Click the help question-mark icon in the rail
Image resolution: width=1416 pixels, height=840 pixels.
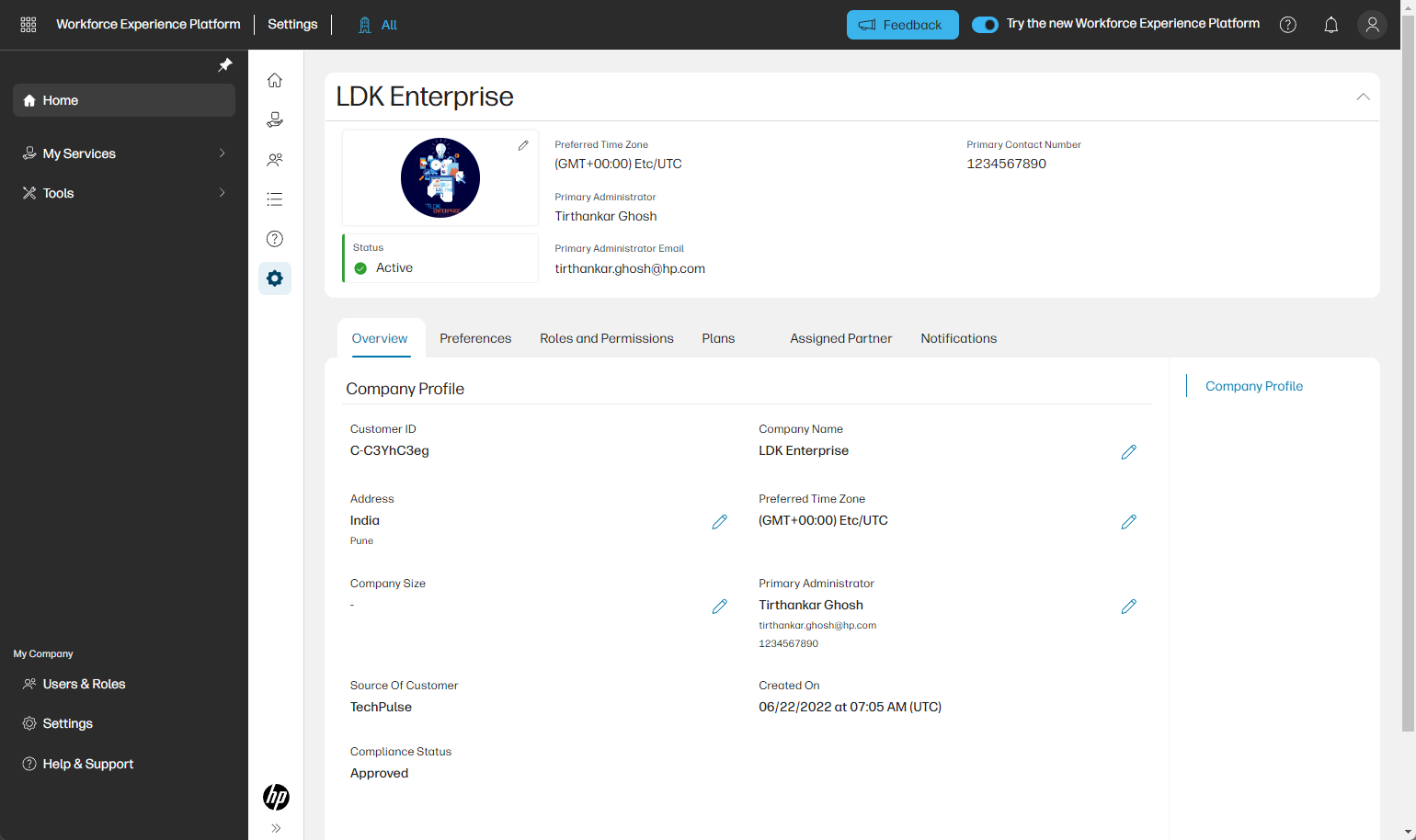point(274,238)
